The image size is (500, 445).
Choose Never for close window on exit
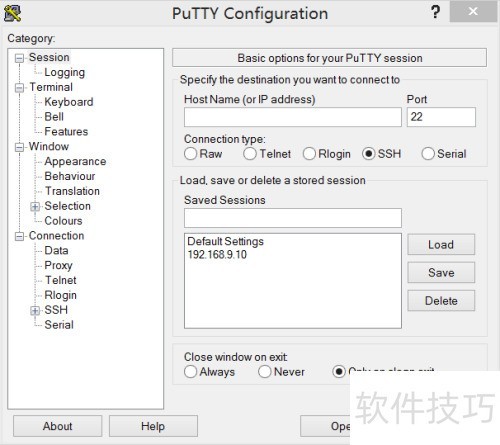point(265,372)
